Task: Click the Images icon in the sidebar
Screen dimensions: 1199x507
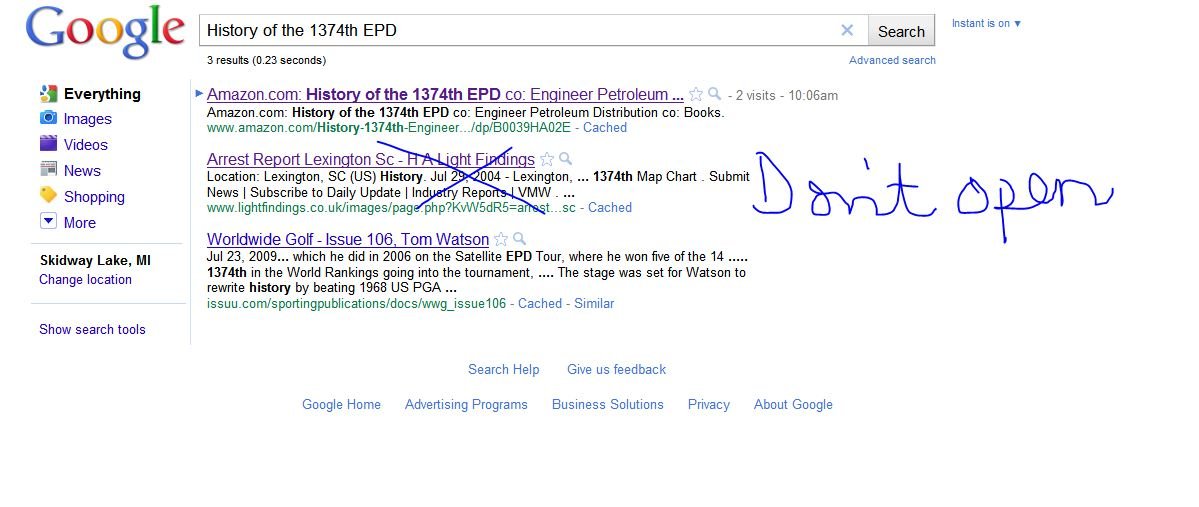Action: click(x=48, y=118)
